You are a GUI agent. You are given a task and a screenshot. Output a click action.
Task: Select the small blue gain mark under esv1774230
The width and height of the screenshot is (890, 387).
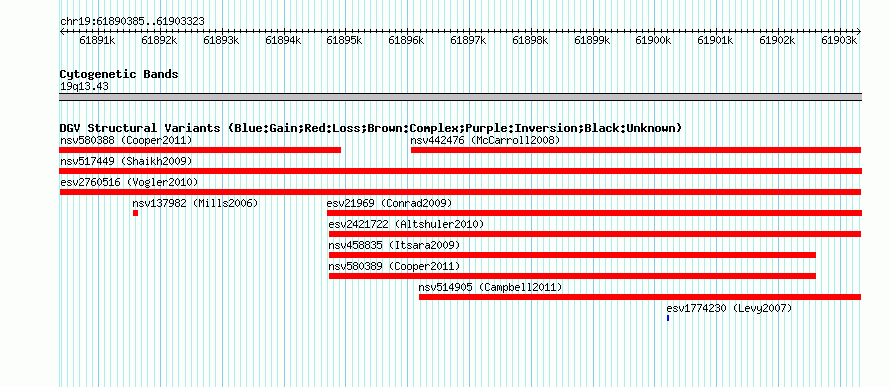(668, 318)
